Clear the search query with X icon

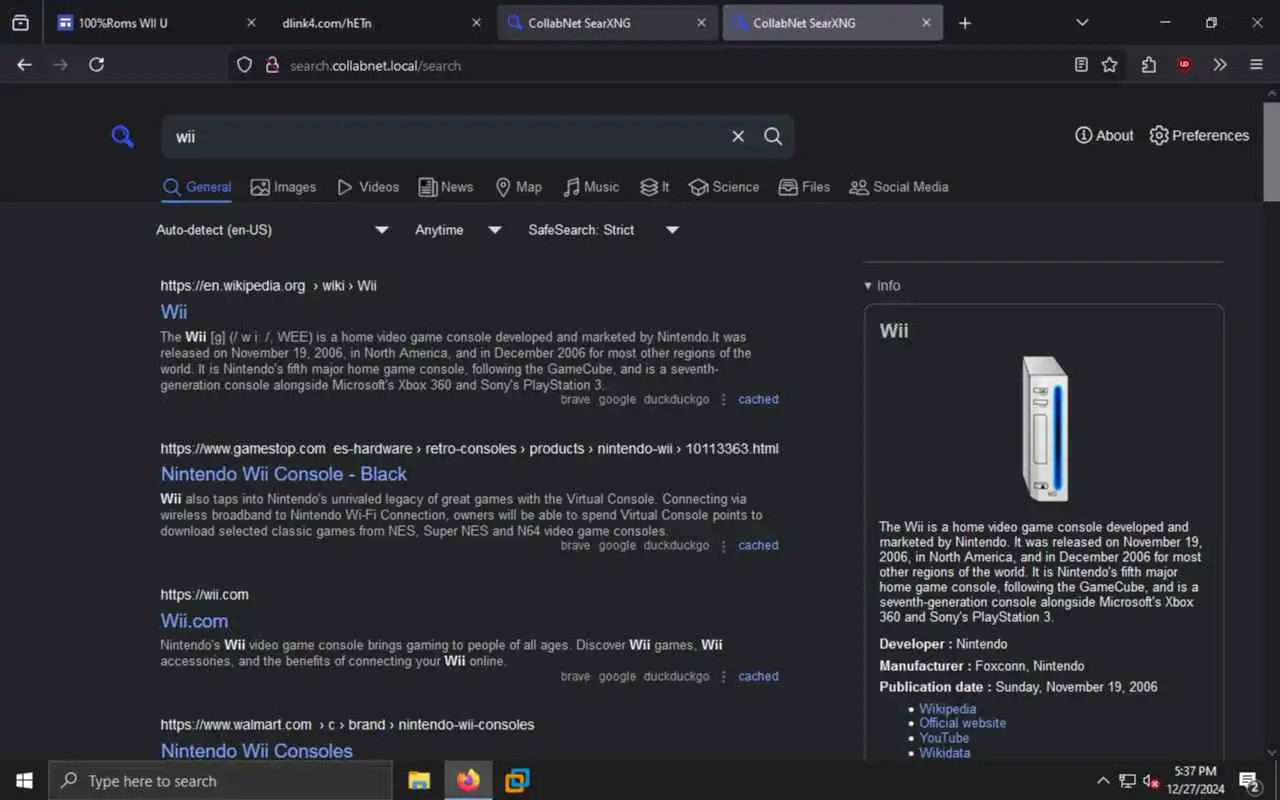[738, 136]
